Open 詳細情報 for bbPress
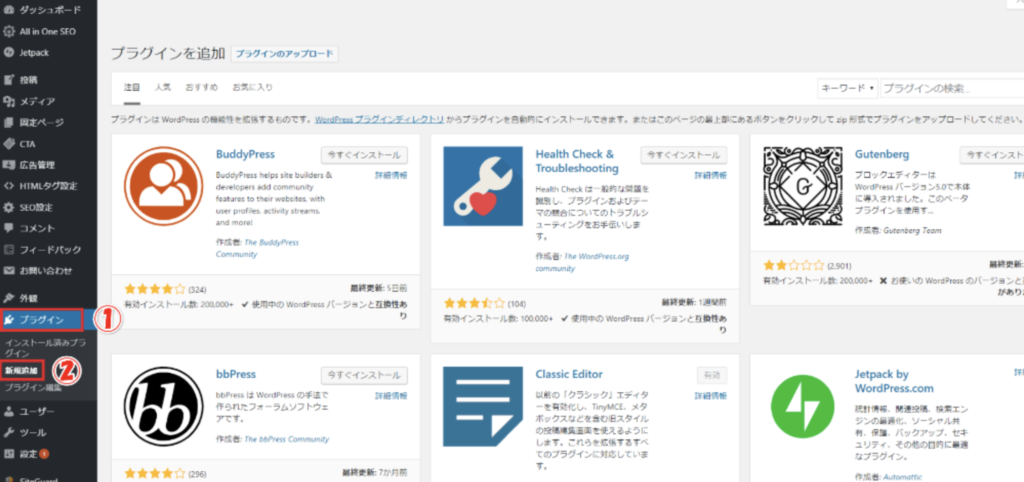The image size is (1024, 482). pos(391,396)
